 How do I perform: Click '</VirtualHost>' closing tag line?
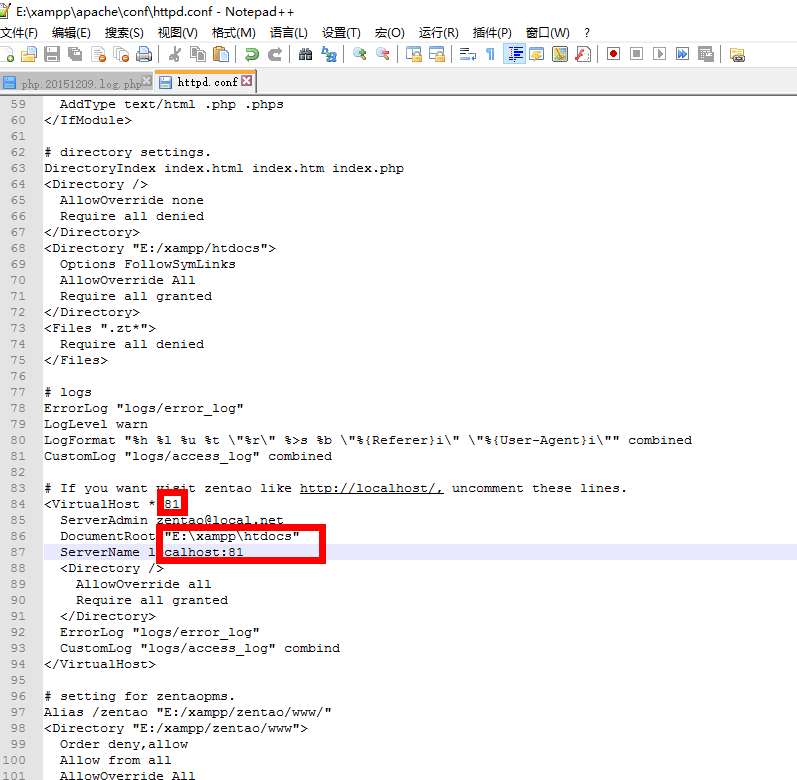tap(100, 664)
